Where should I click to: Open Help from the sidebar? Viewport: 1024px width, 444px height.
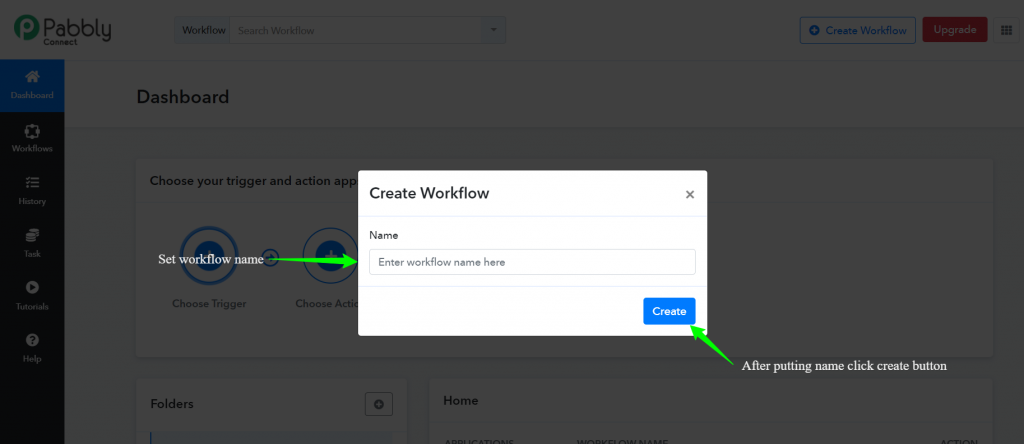click(32, 349)
